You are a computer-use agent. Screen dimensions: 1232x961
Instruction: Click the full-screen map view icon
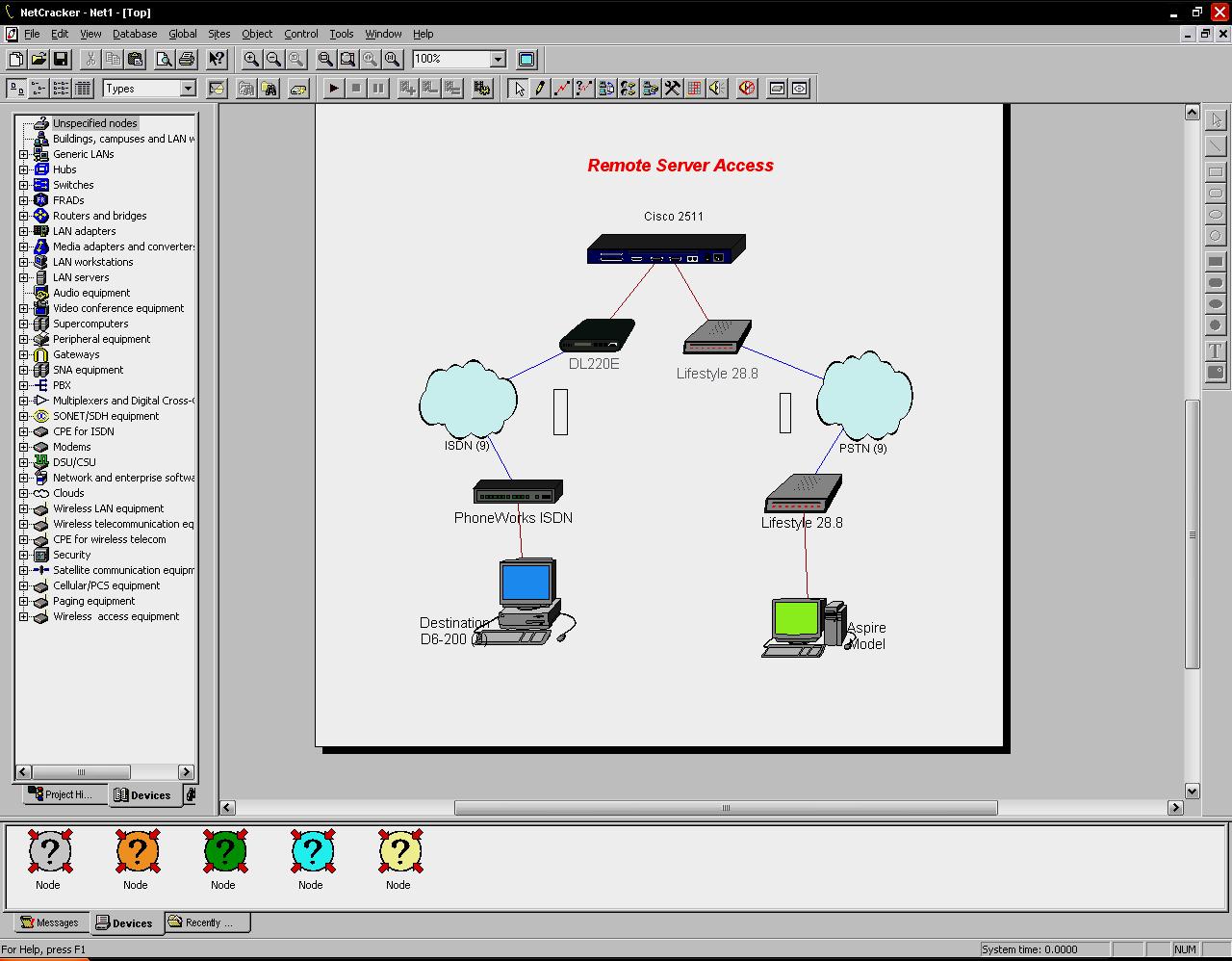coord(526,60)
